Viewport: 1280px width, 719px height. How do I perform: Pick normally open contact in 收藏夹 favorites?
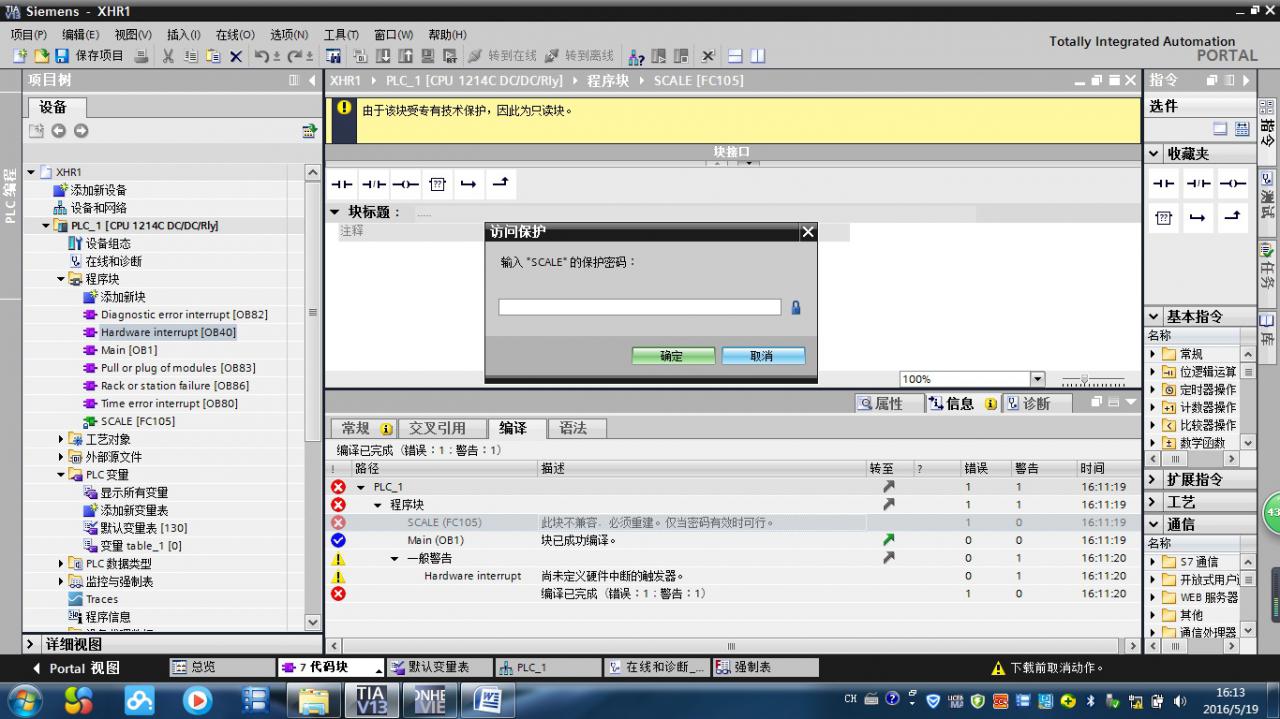coord(1164,184)
